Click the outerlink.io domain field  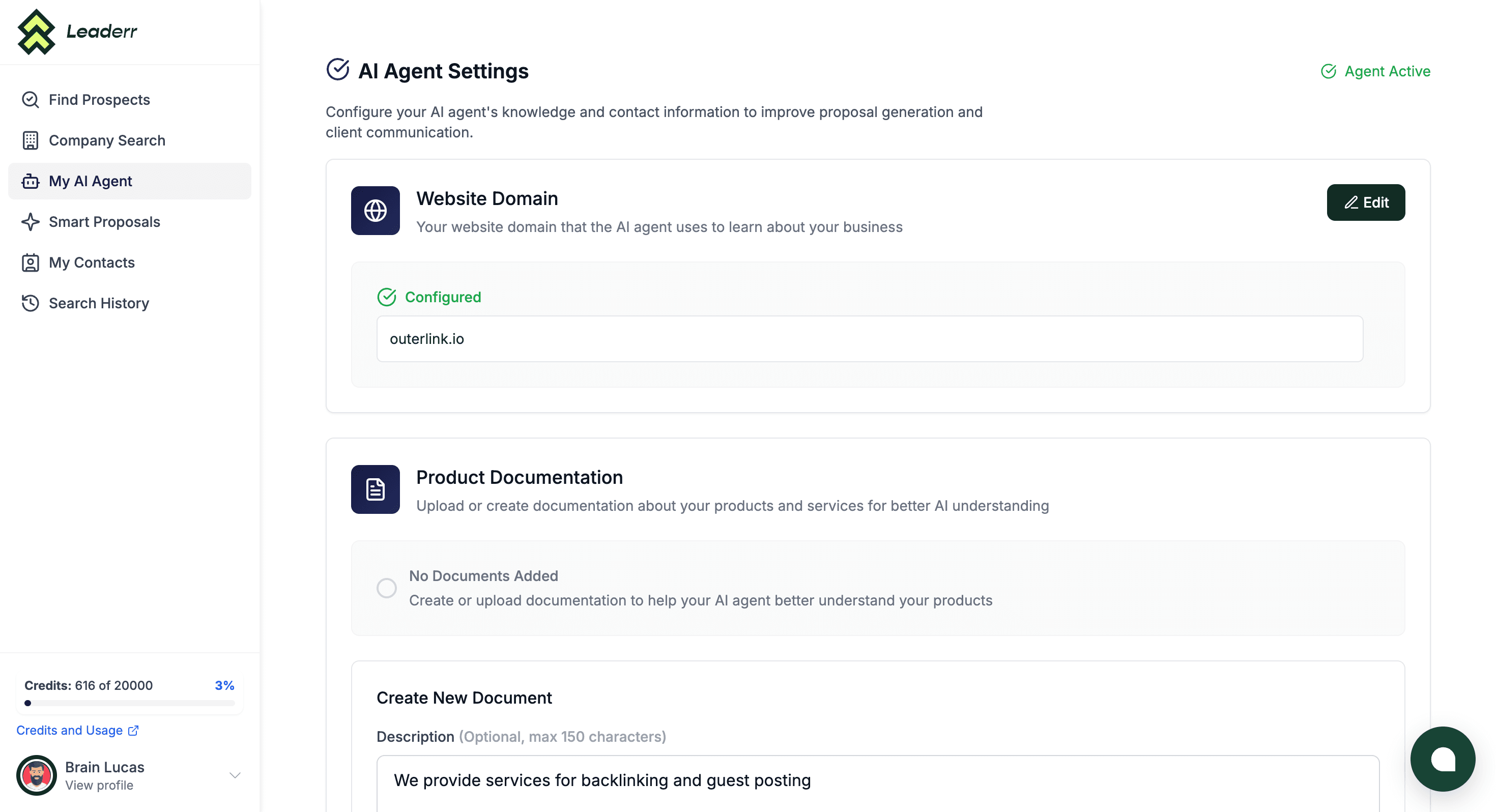(870, 339)
